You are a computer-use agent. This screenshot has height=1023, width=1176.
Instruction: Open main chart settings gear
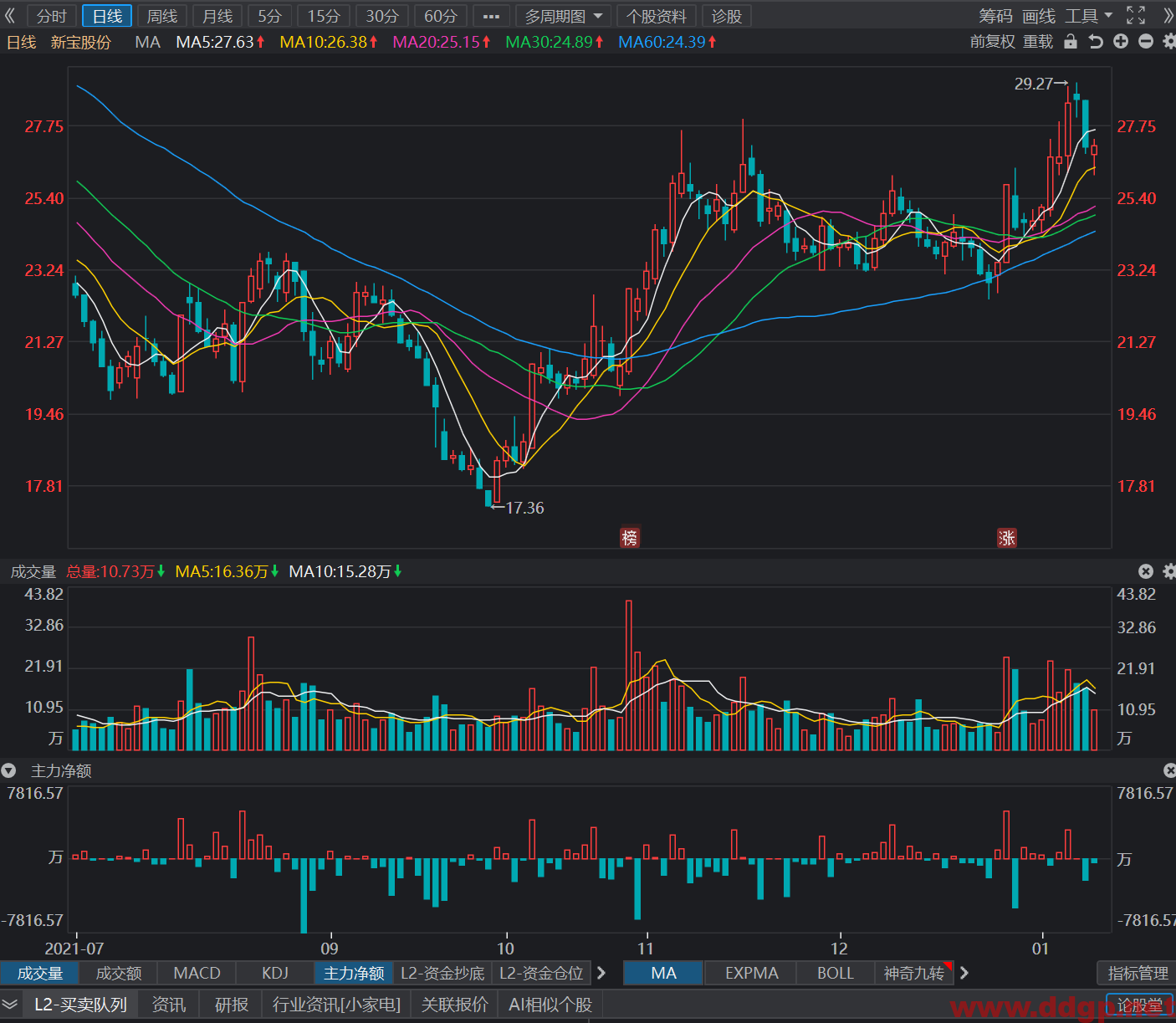coord(1169,42)
